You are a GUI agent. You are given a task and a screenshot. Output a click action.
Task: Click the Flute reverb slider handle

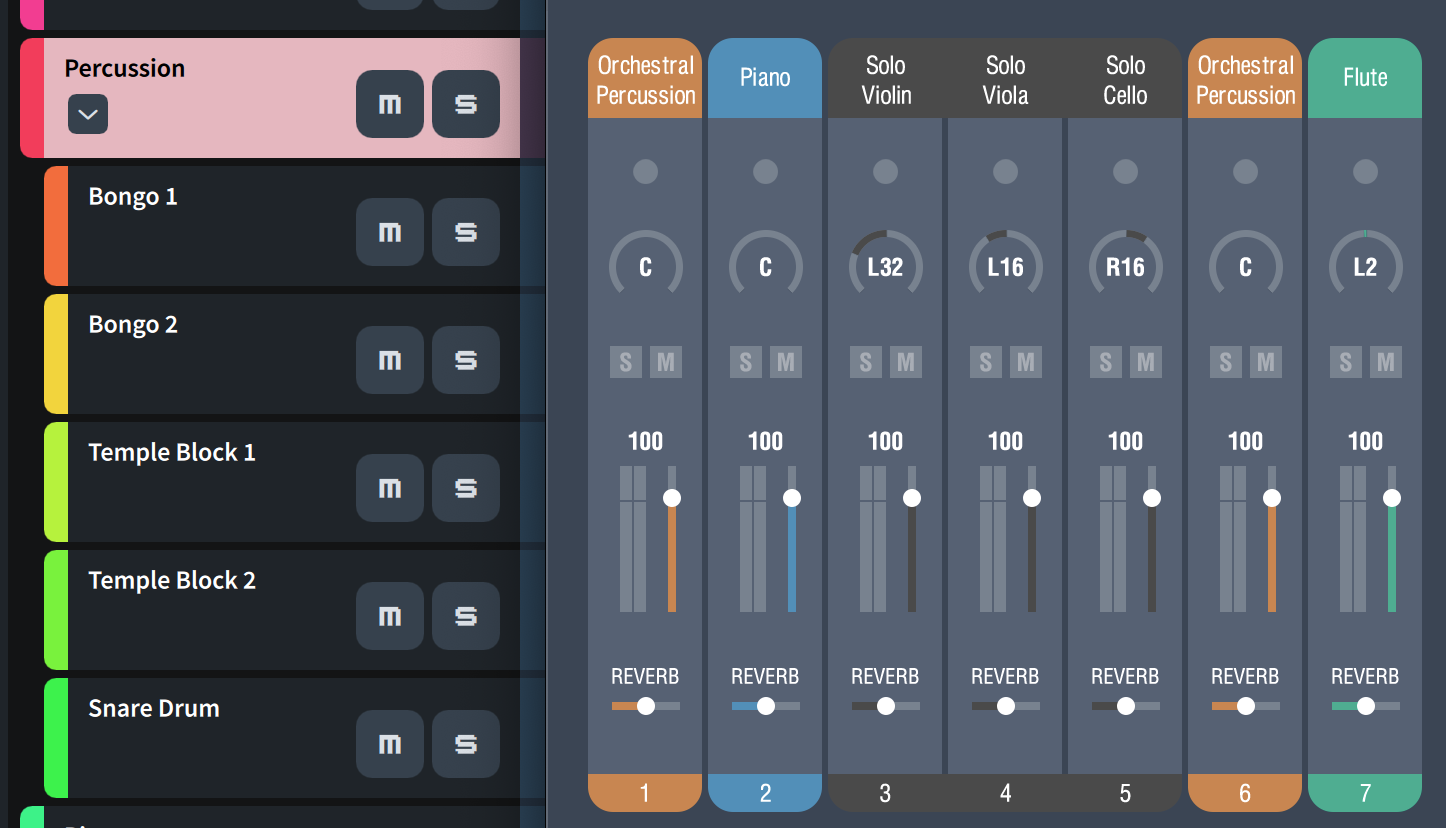1366,706
